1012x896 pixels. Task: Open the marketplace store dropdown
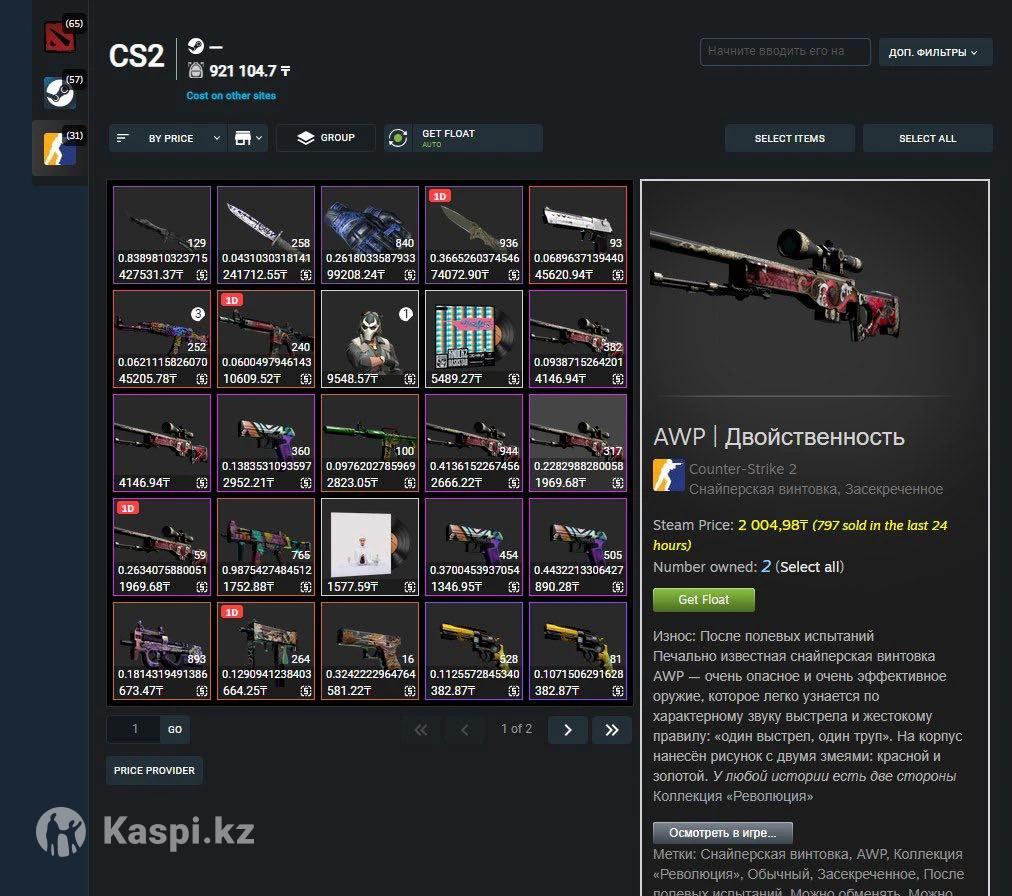pyautogui.click(x=248, y=138)
